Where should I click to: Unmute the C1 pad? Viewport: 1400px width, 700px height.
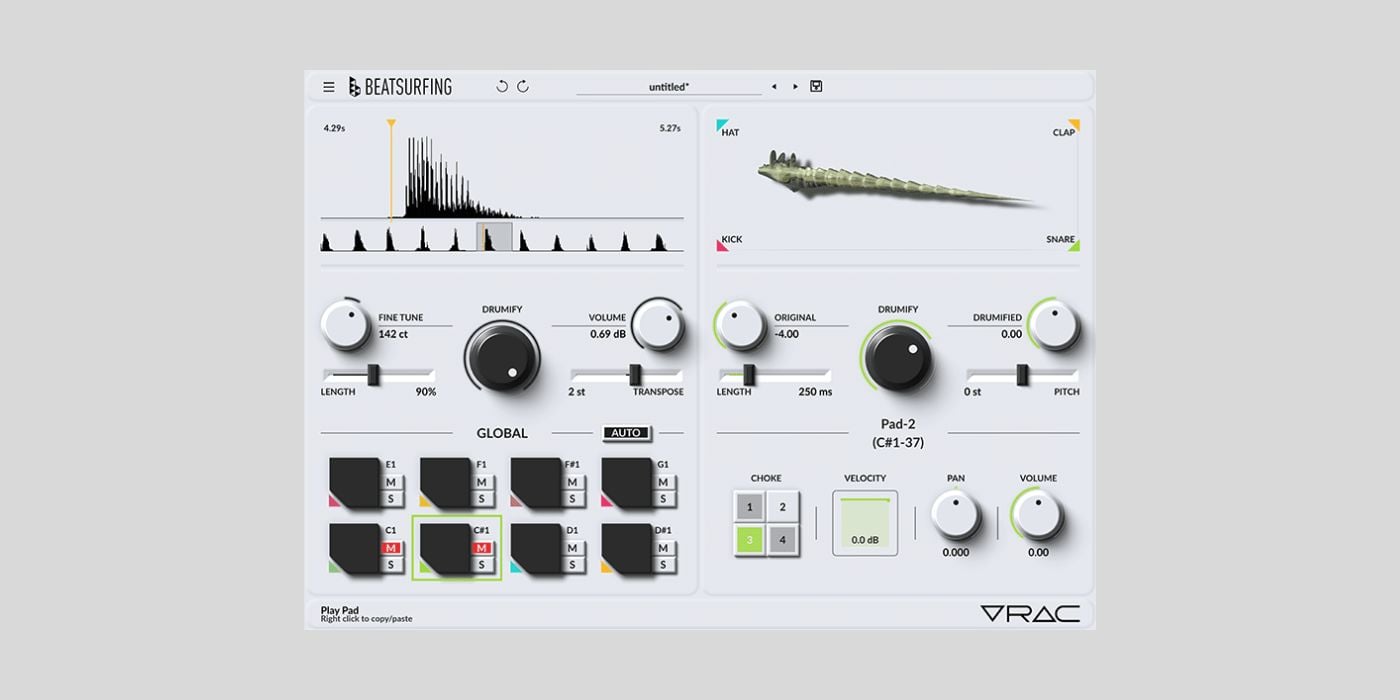[x=392, y=548]
